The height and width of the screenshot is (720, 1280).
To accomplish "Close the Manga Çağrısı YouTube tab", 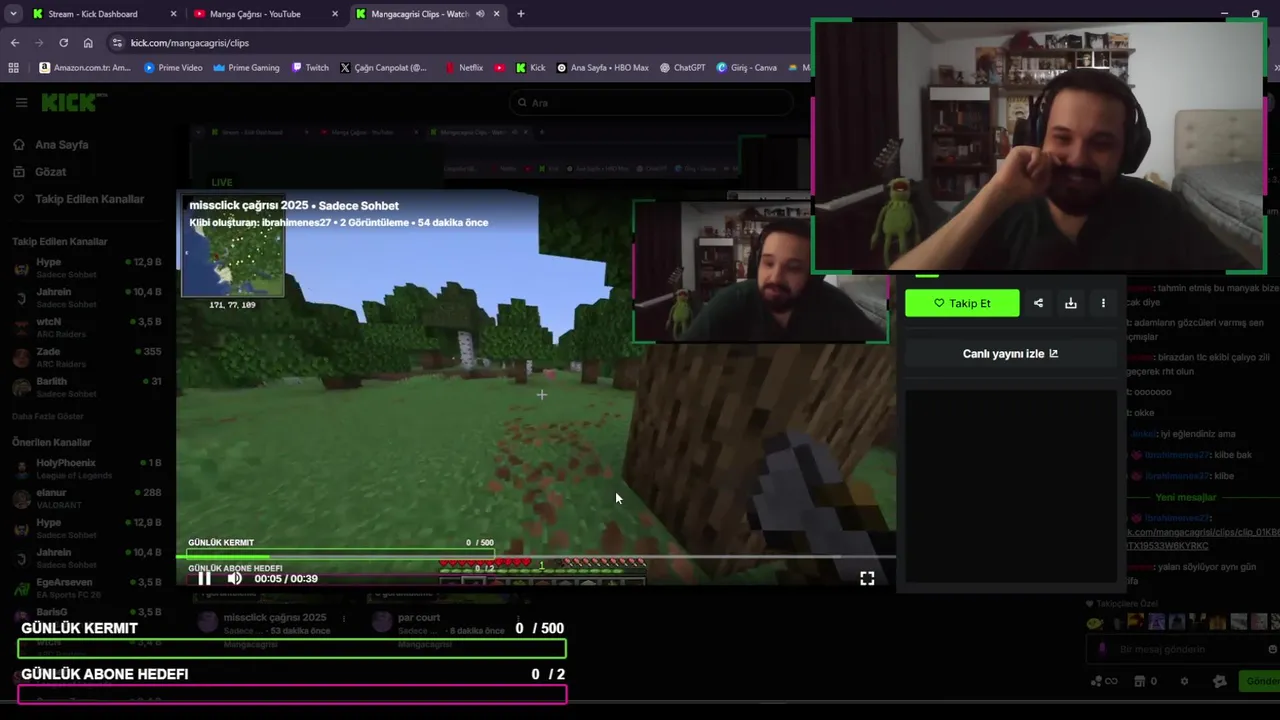I will tap(335, 14).
